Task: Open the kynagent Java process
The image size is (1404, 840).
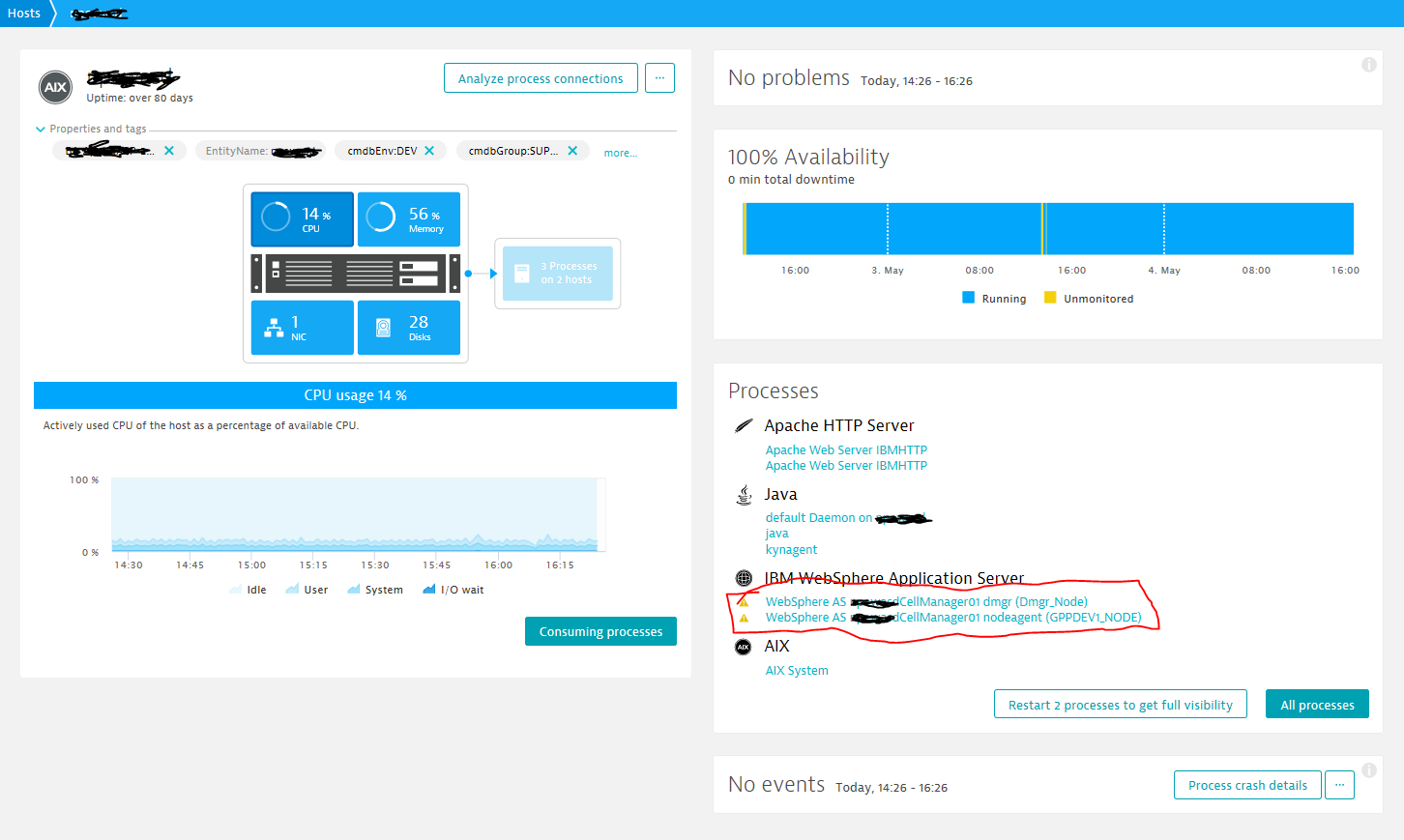Action: [791, 550]
